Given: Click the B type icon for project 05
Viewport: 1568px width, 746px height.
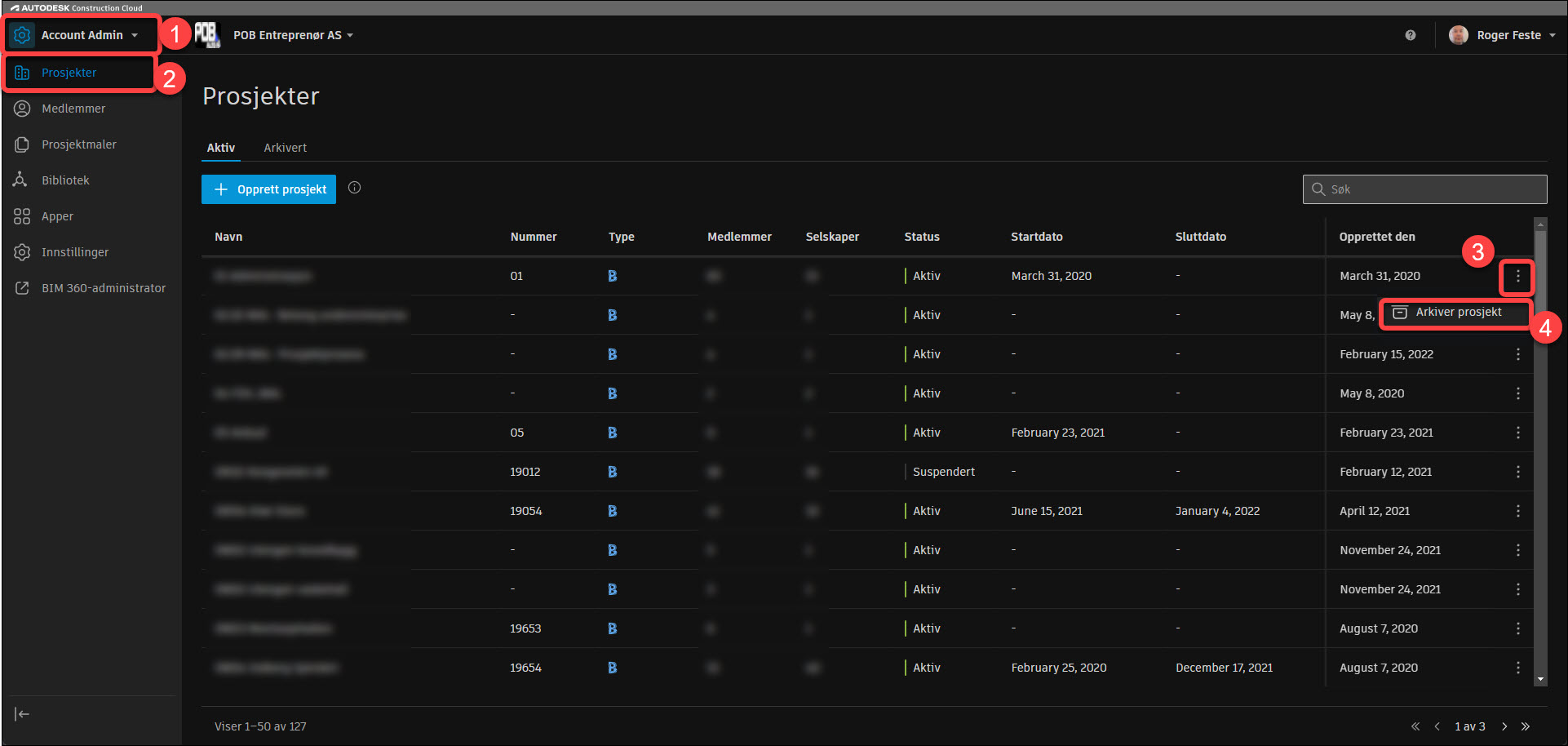Looking at the screenshot, I should 613,433.
